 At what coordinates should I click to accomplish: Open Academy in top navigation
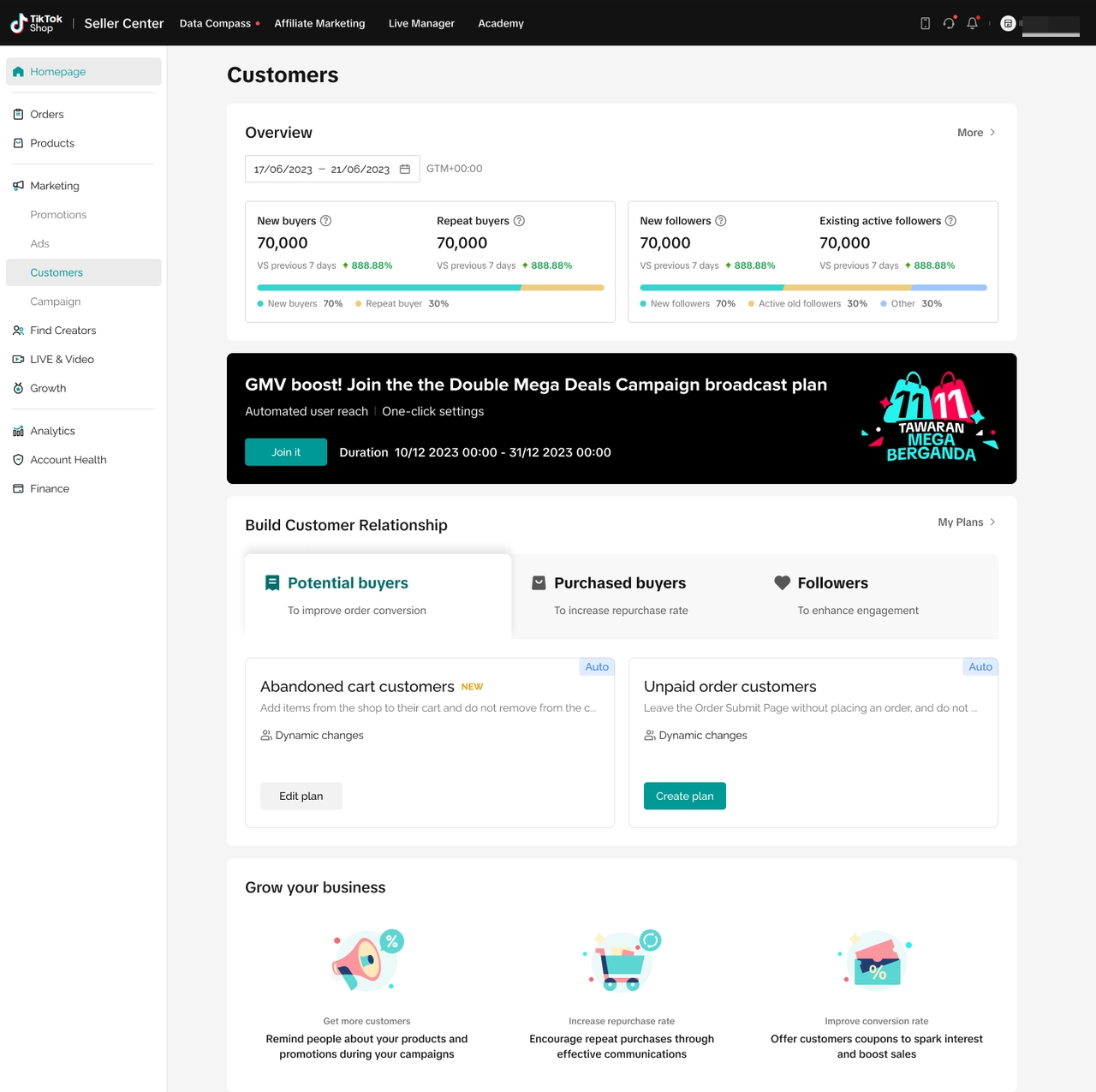click(501, 23)
